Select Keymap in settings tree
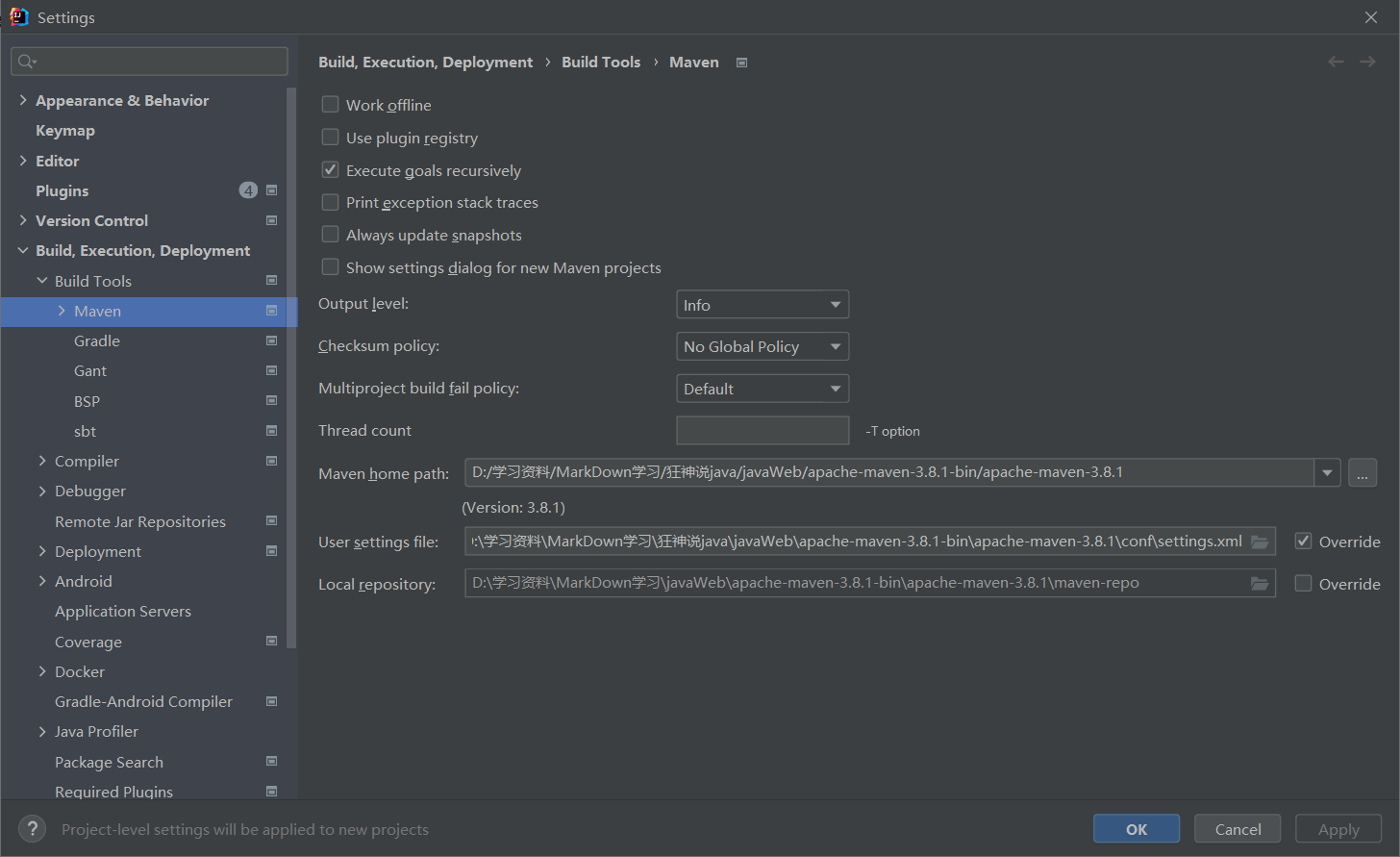1400x857 pixels. 65,131
